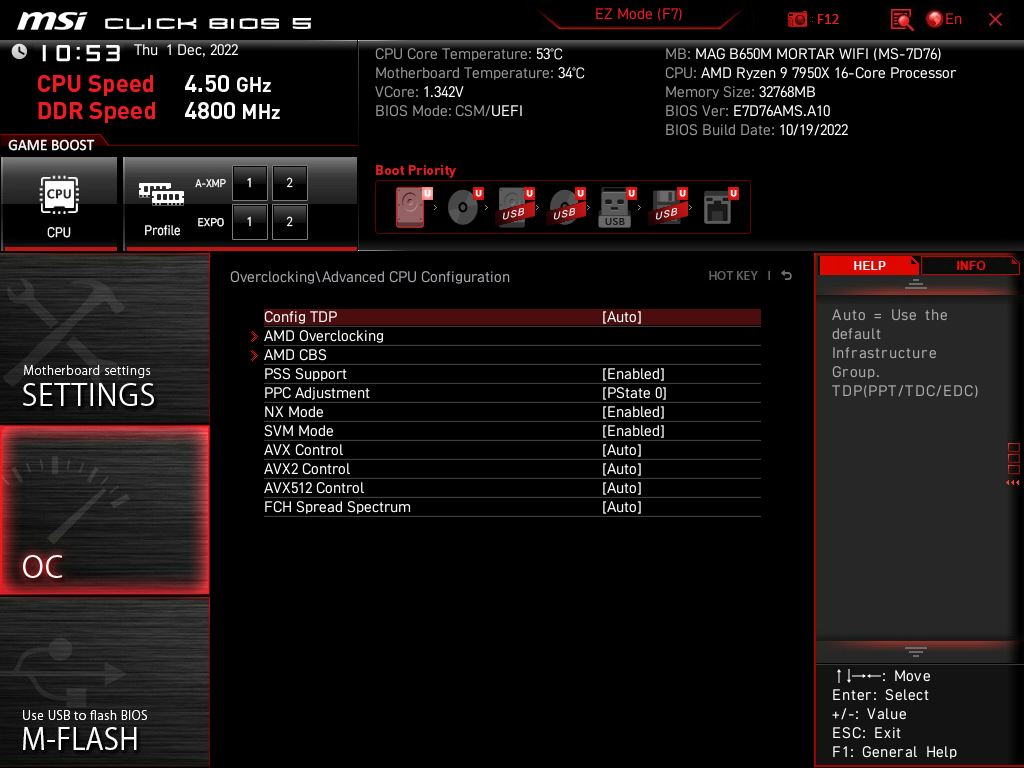Enable A-XMP profile 2
The height and width of the screenshot is (768, 1024).
pyautogui.click(x=289, y=183)
